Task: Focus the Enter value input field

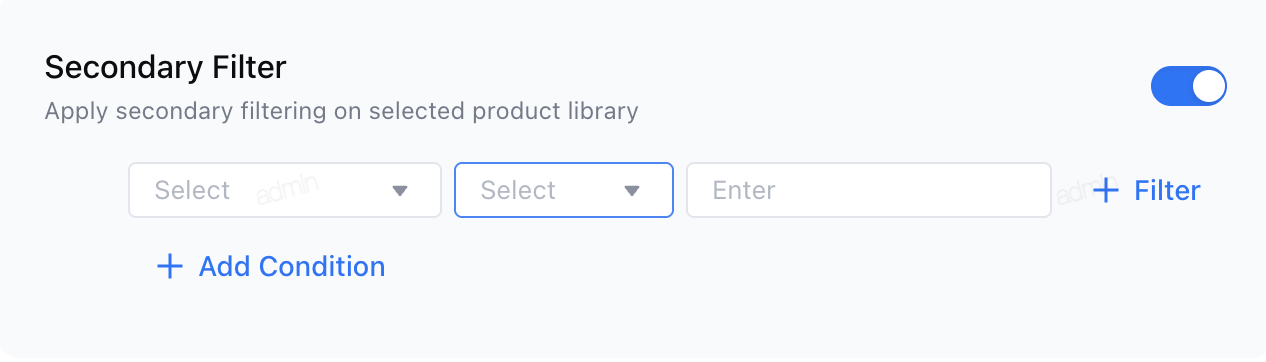Action: tap(868, 190)
